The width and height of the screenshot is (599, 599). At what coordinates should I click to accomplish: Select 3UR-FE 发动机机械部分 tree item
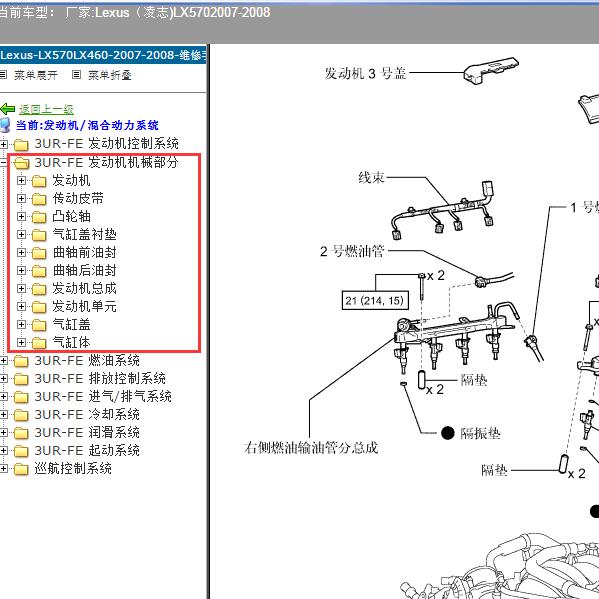click(x=107, y=162)
